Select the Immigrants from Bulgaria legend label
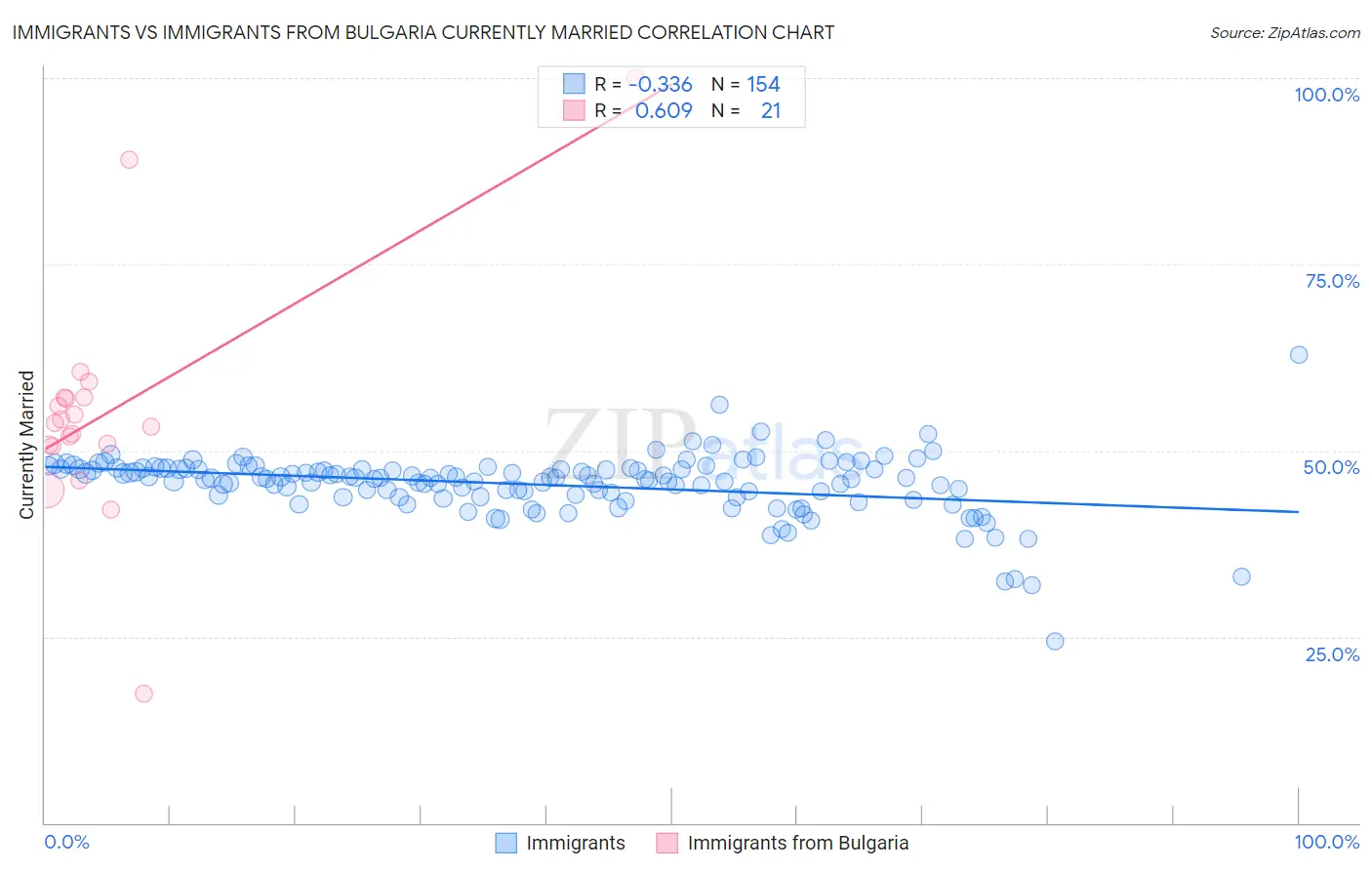Viewport: 1372px width, 870px height. tap(798, 843)
